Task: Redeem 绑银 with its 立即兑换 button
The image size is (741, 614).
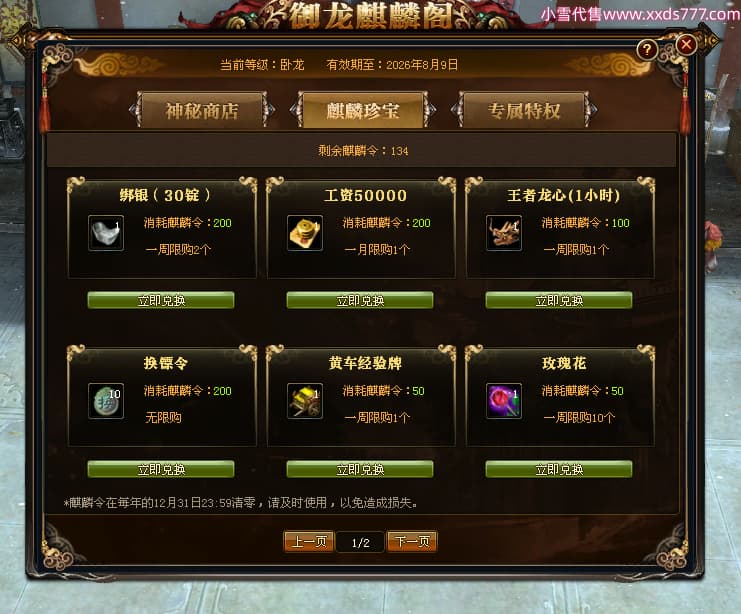Action: click(x=161, y=300)
